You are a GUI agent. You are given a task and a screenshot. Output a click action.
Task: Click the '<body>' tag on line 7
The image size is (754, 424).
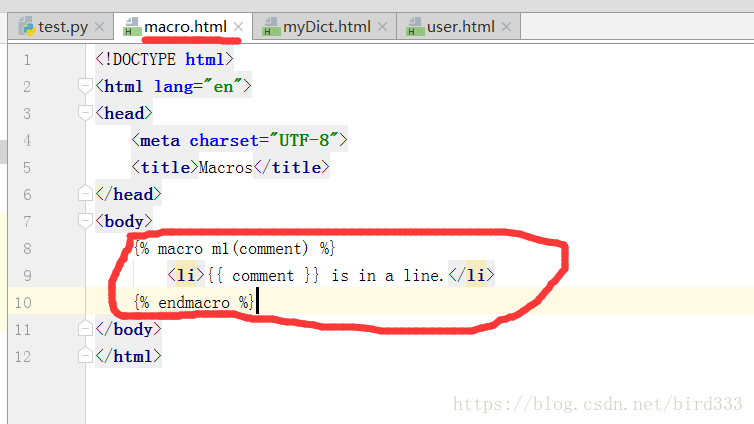click(x=124, y=221)
